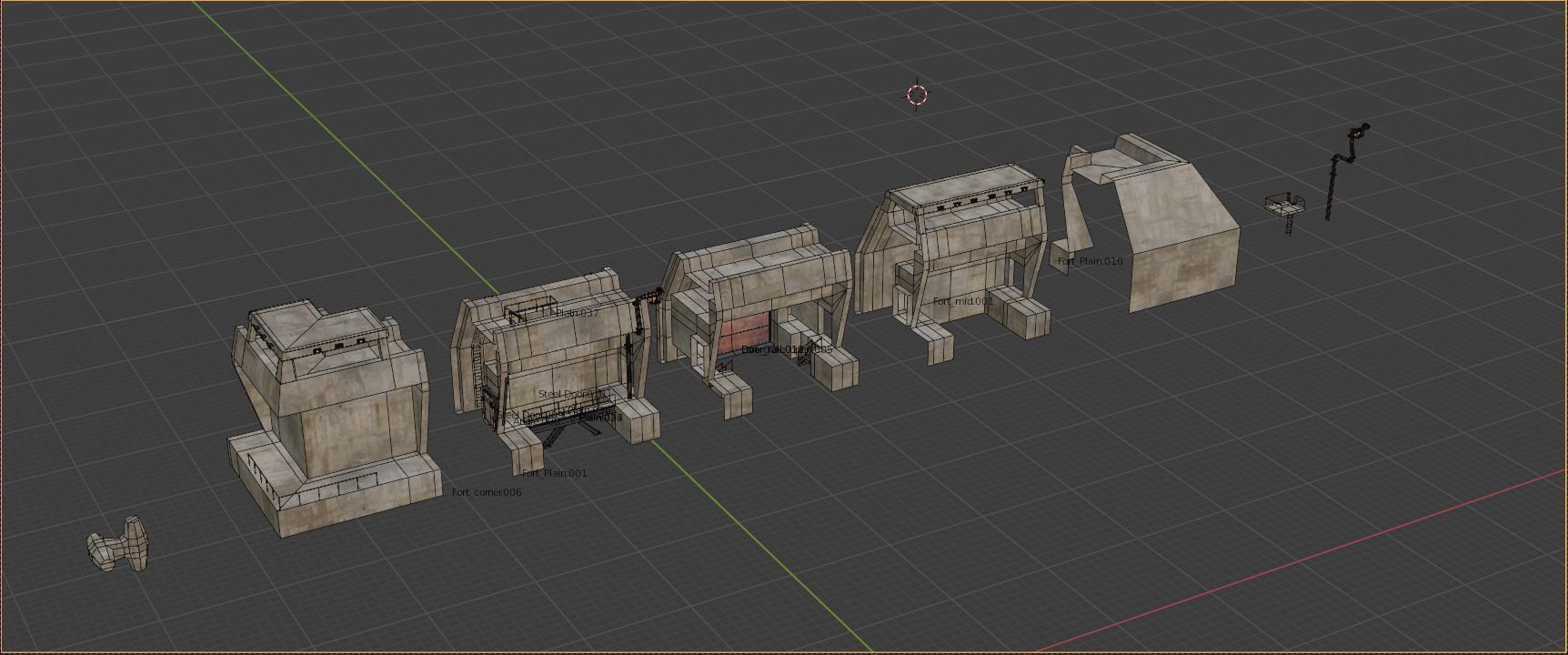Click the 3D cursor crosshair
Viewport: 1568px width, 655px height.
point(917,95)
